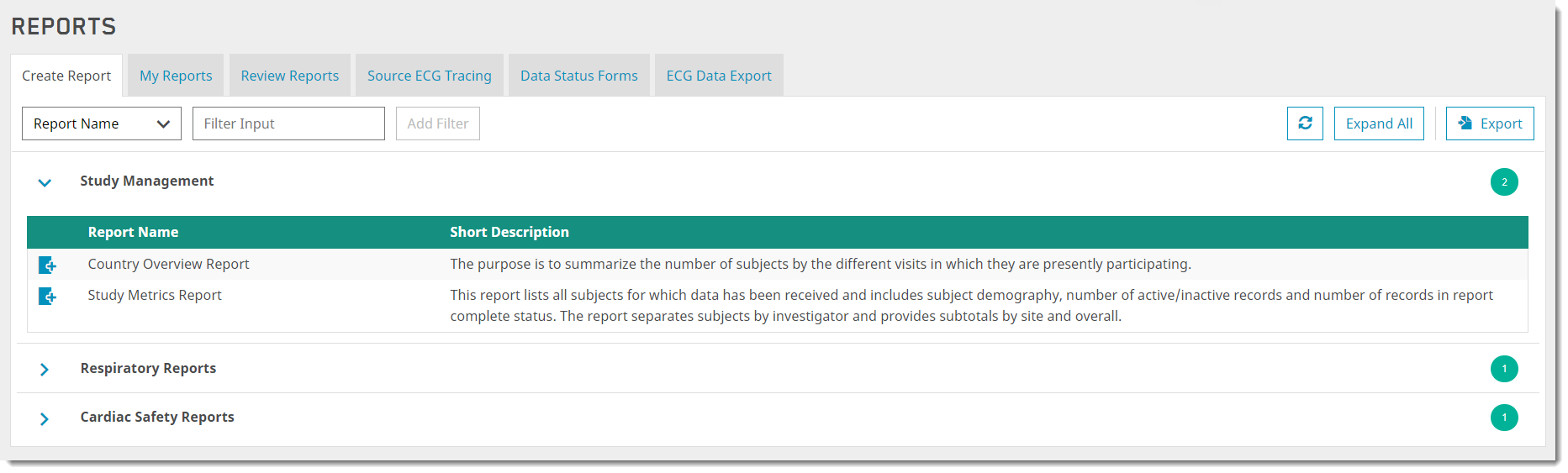Open the ECG Data Export tab

pos(719,76)
